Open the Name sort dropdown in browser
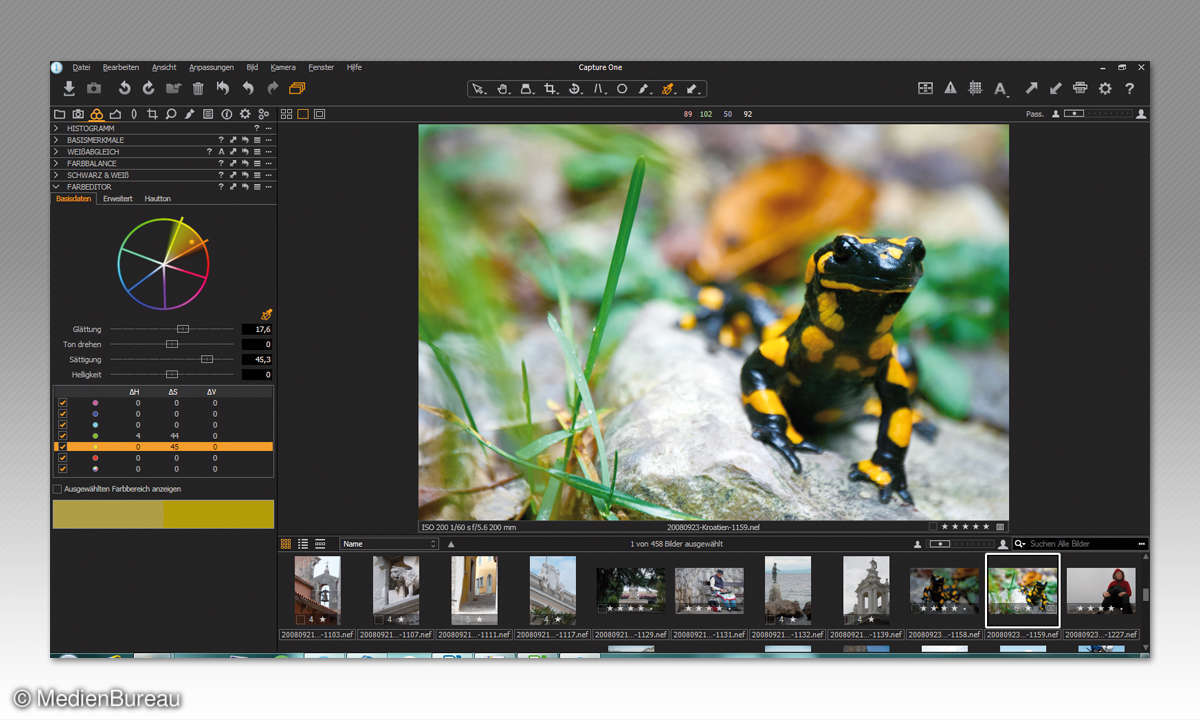This screenshot has width=1200, height=720. coord(389,544)
